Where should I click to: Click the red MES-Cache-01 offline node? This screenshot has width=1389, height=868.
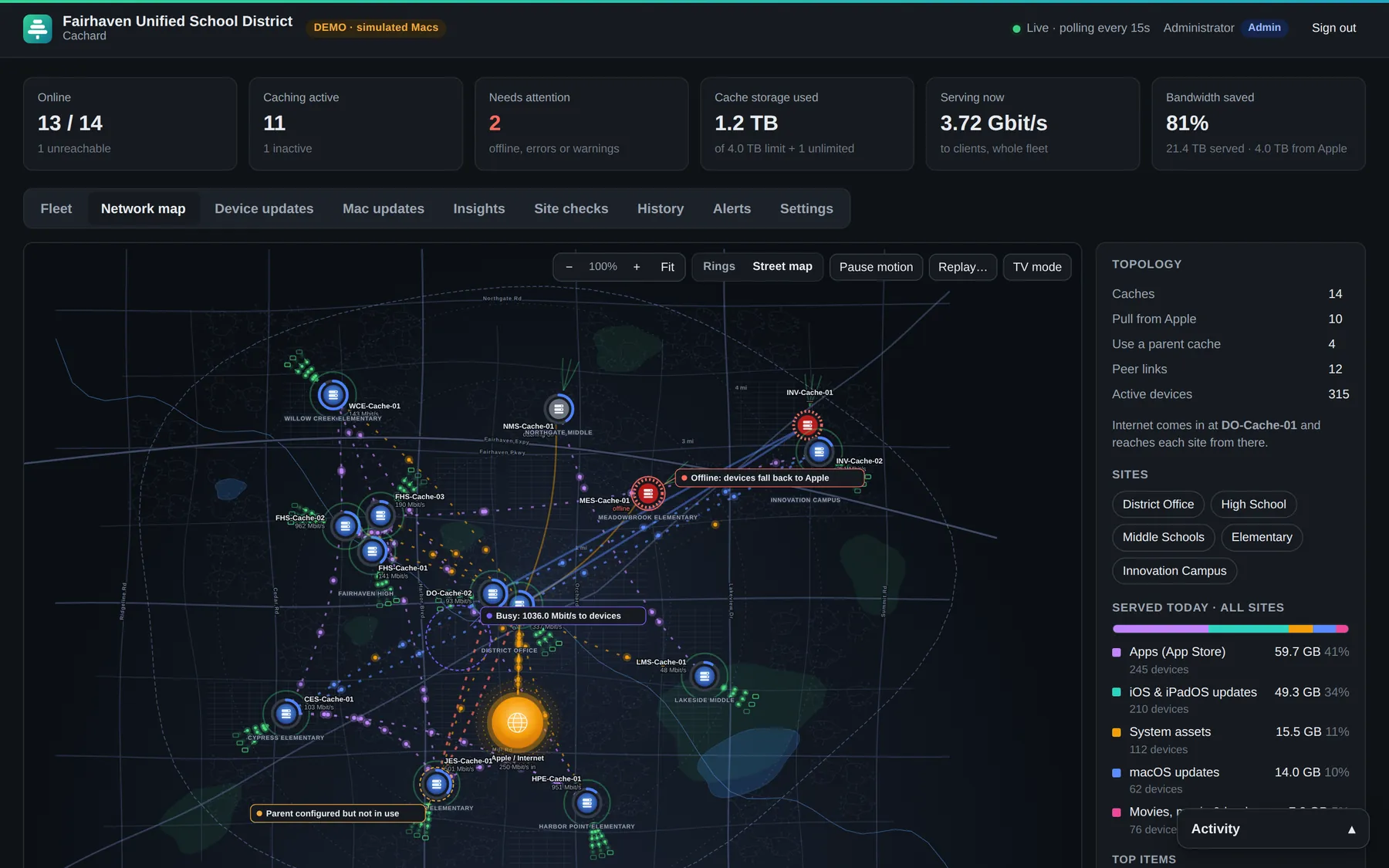point(648,492)
